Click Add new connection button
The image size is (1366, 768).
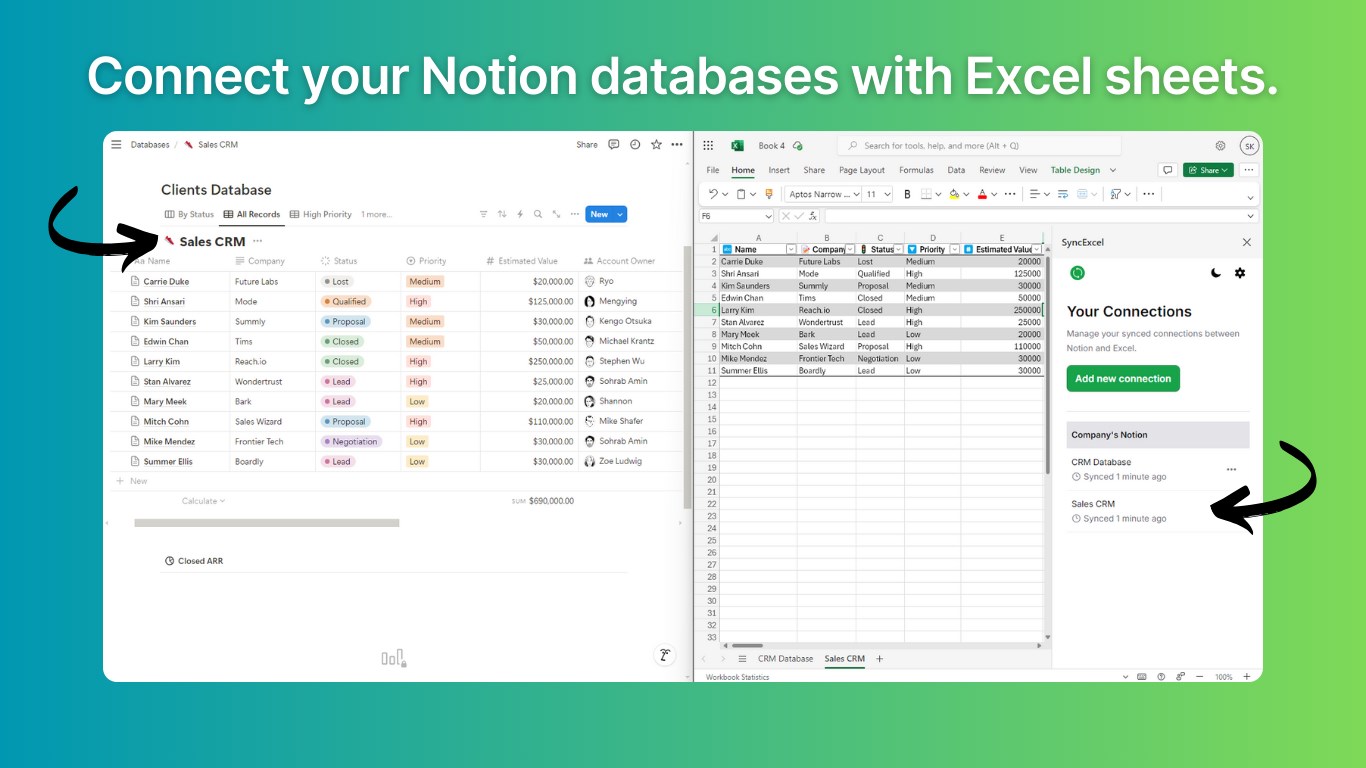[1123, 379]
